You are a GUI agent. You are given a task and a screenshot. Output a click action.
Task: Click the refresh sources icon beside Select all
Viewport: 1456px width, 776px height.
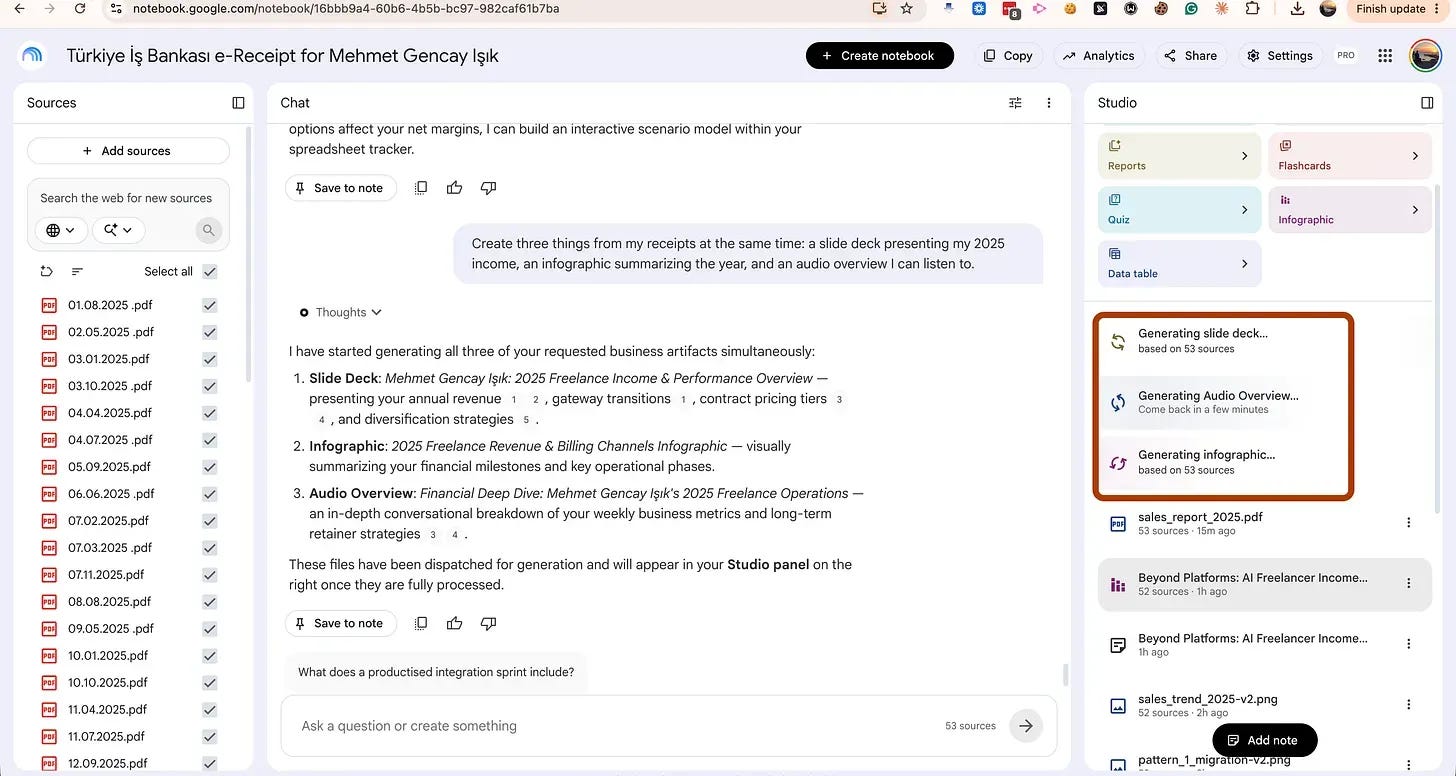click(x=46, y=271)
